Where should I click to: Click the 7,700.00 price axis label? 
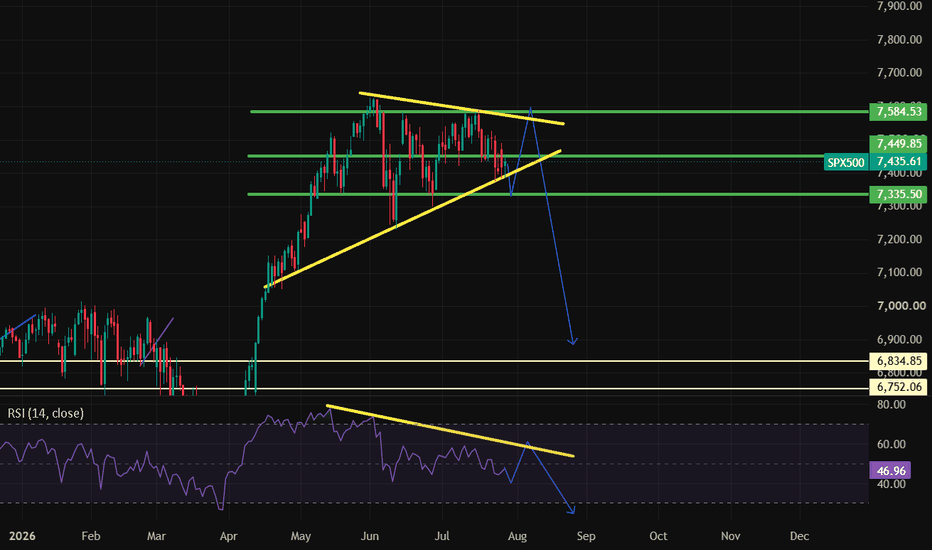(x=900, y=73)
